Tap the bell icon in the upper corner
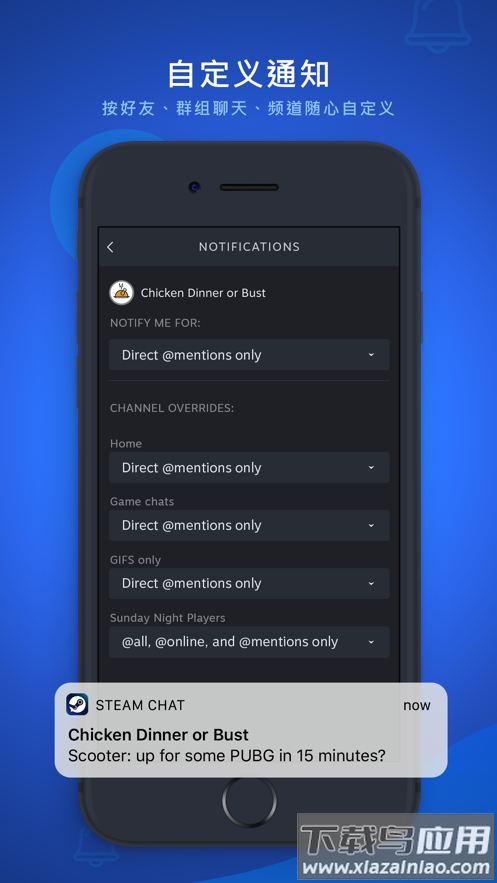 438,24
